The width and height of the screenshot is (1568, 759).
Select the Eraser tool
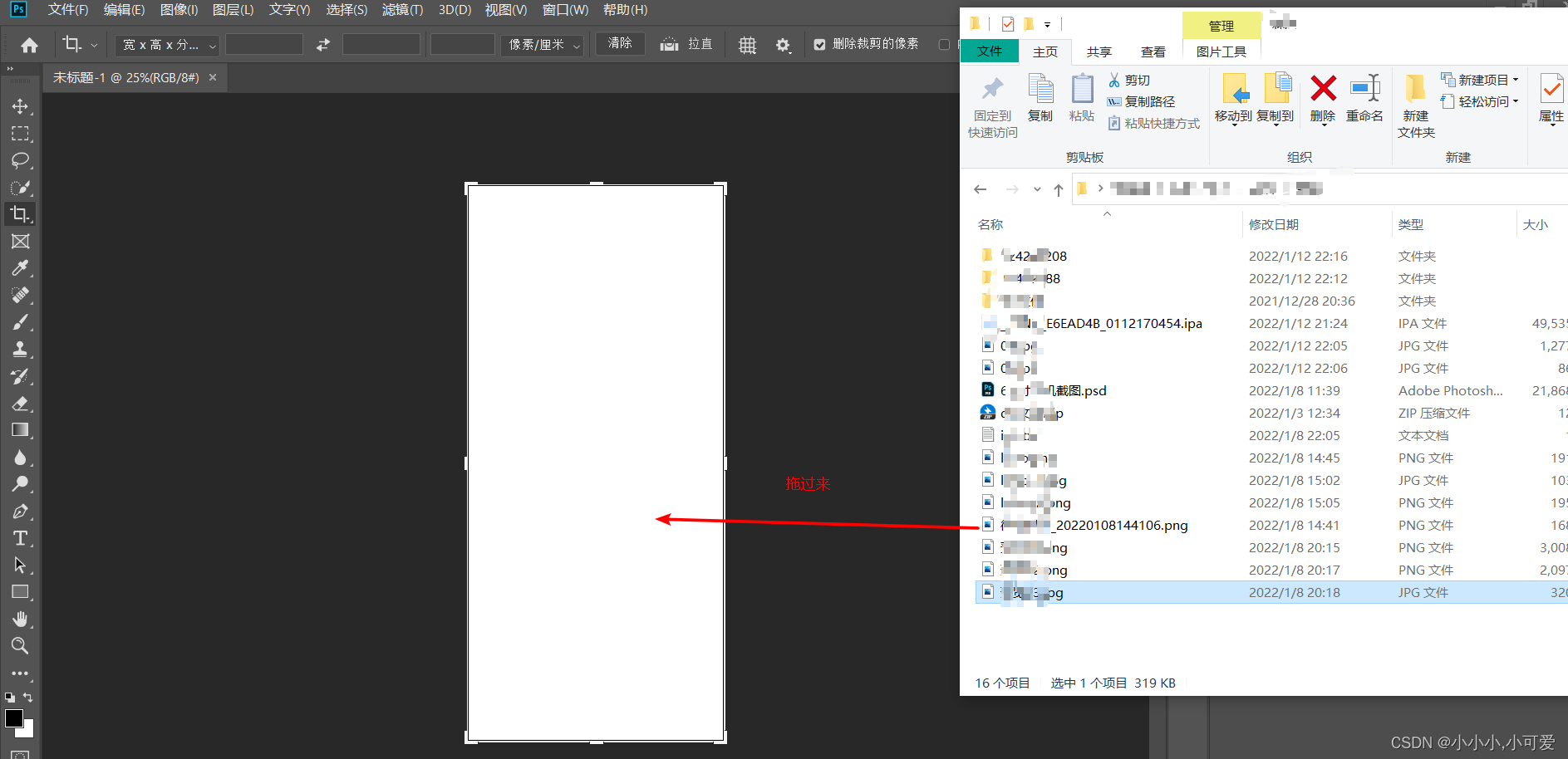click(x=20, y=404)
